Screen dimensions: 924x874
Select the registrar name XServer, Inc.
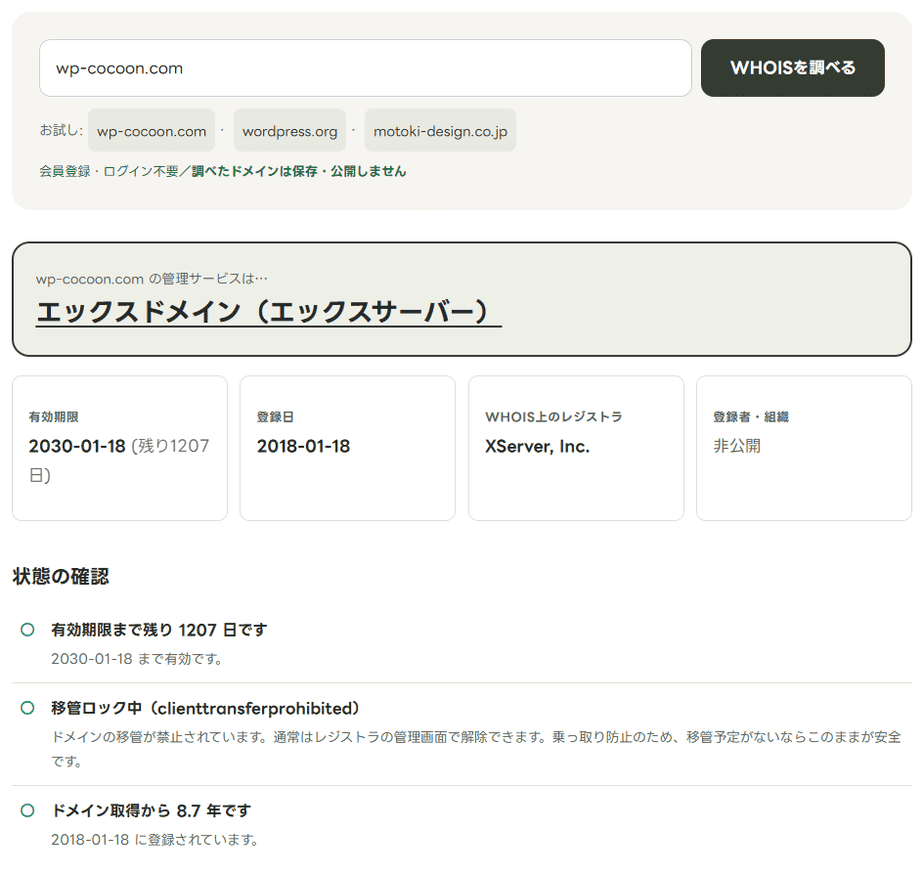point(537,446)
